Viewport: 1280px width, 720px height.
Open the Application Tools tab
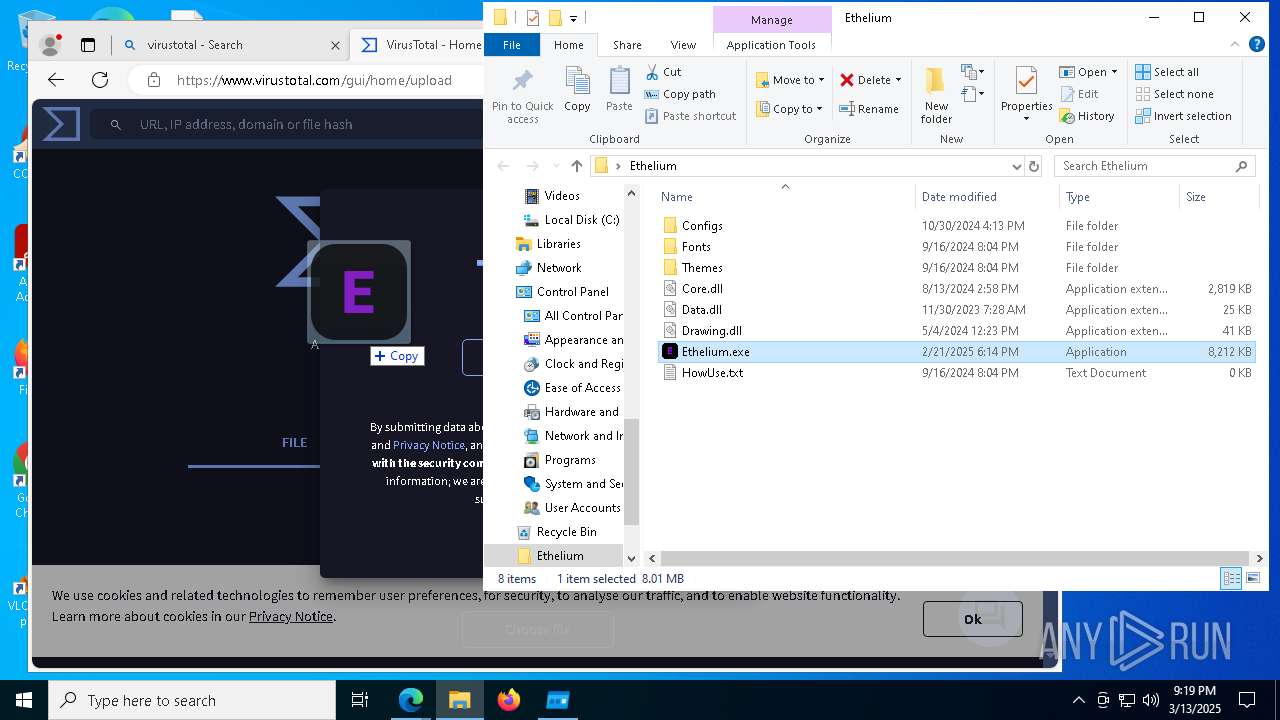click(771, 45)
